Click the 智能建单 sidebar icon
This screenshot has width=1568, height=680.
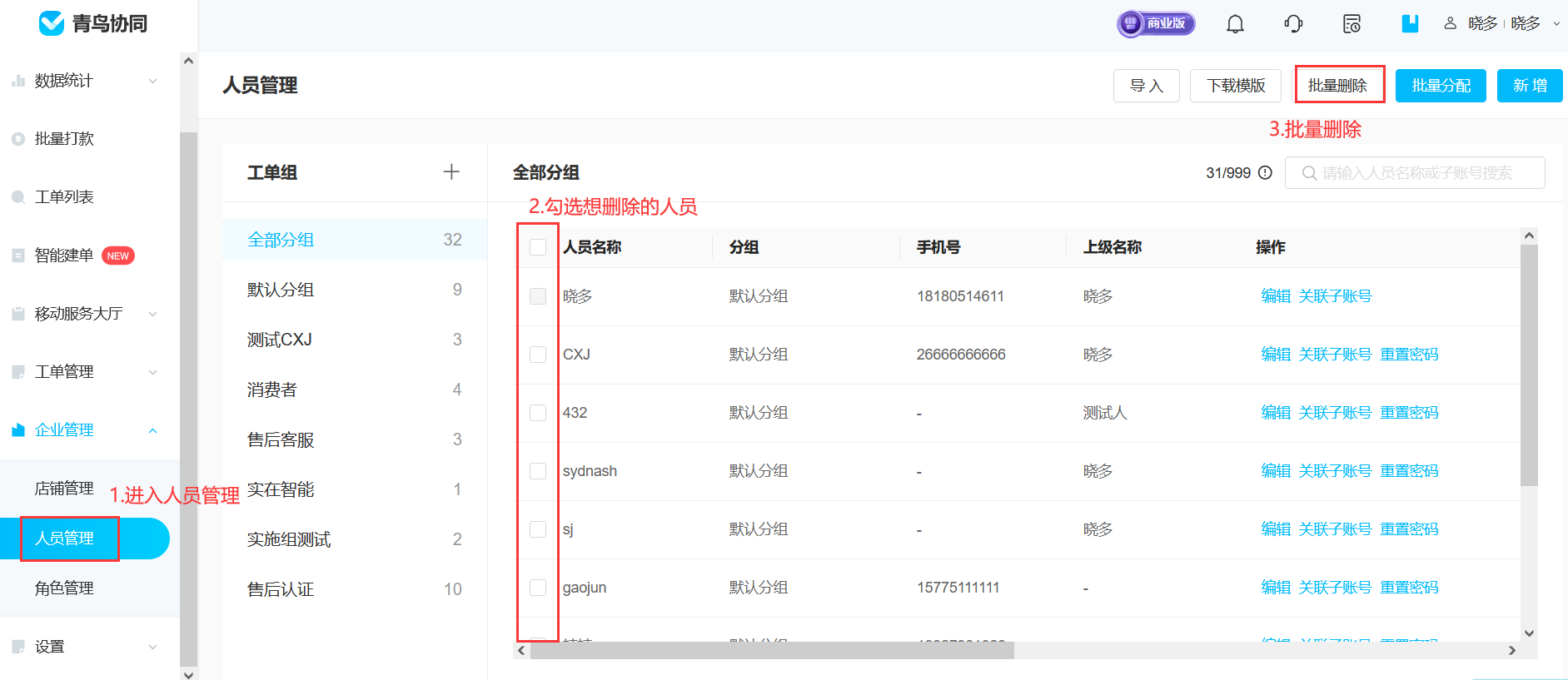pyautogui.click(x=18, y=256)
